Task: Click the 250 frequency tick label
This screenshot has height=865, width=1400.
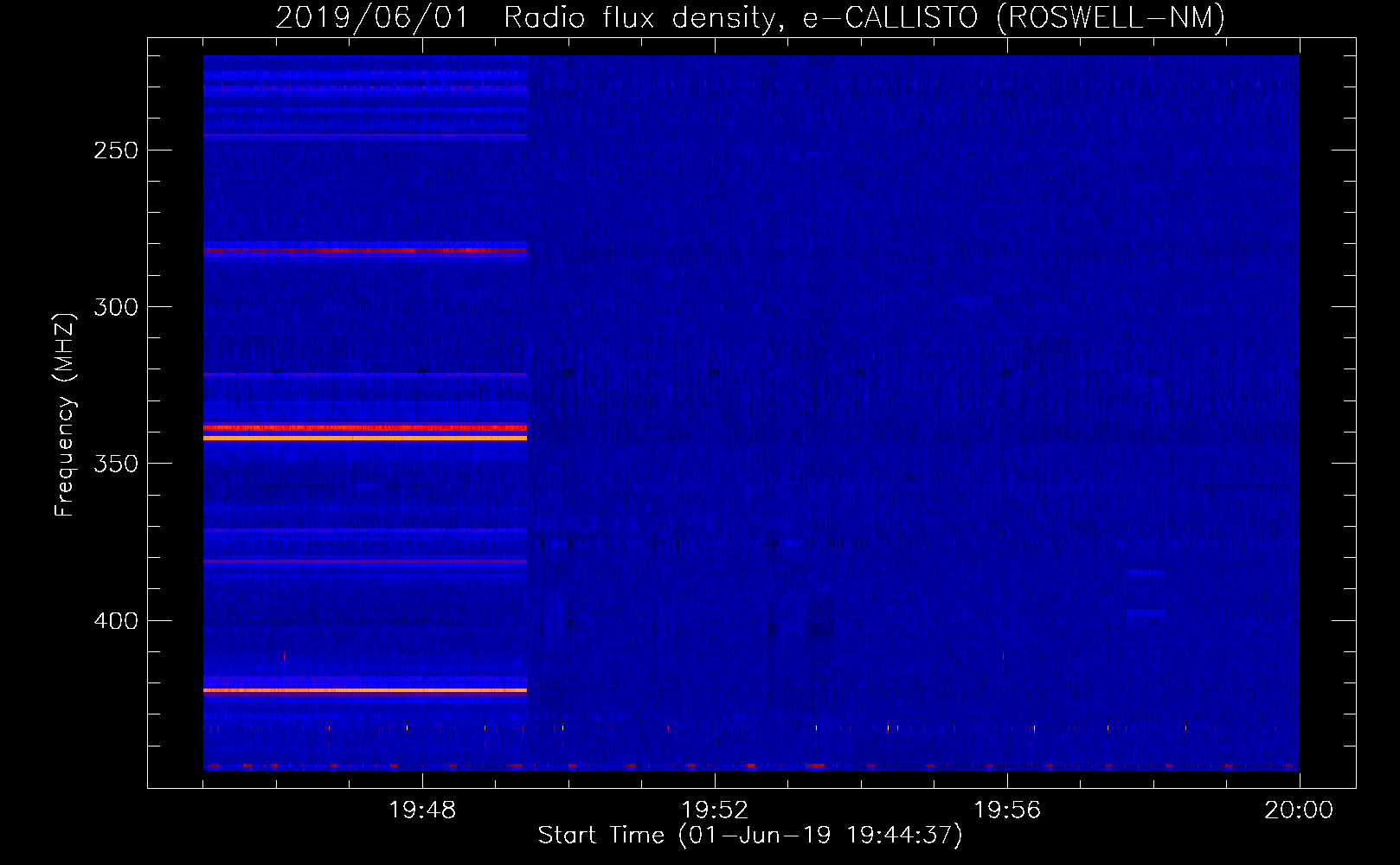Action: (x=116, y=151)
